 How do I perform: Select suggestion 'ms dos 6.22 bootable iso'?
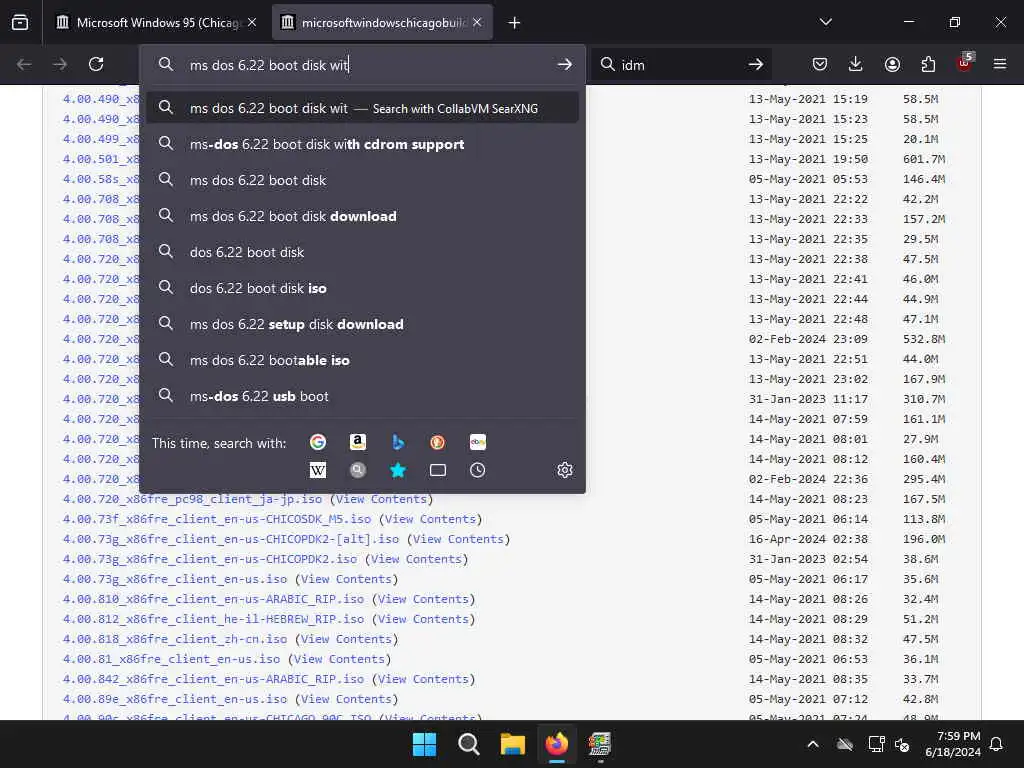[362, 360]
